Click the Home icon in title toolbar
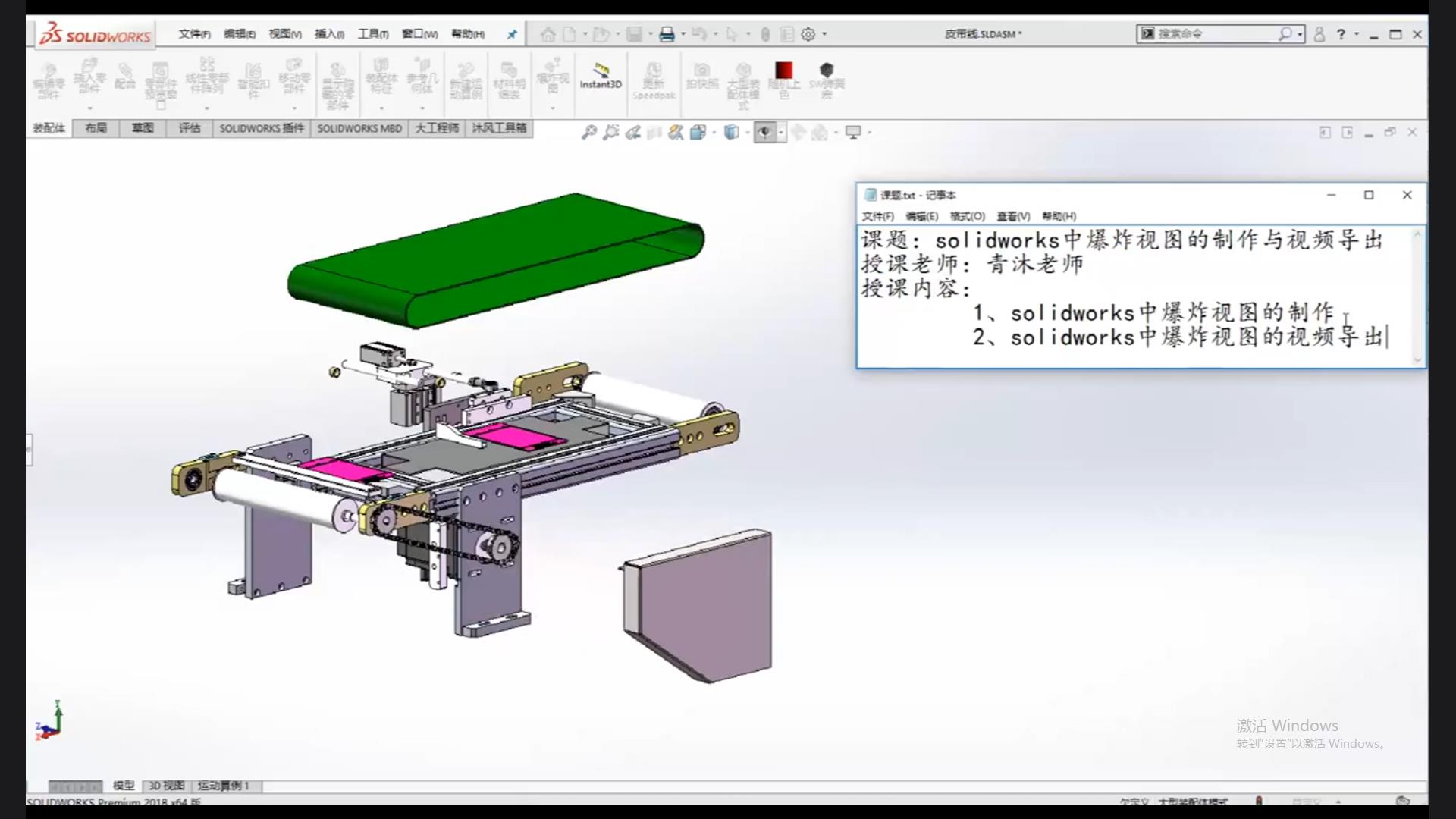Screen dimensions: 1456x819 coord(548,34)
